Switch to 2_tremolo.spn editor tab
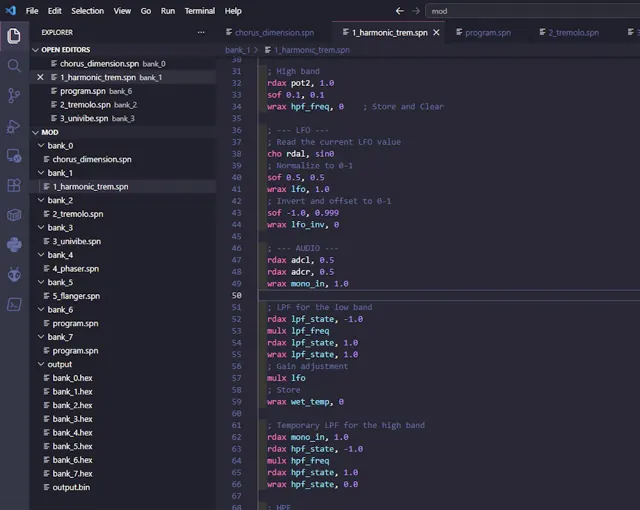The image size is (640, 510). coord(573,33)
